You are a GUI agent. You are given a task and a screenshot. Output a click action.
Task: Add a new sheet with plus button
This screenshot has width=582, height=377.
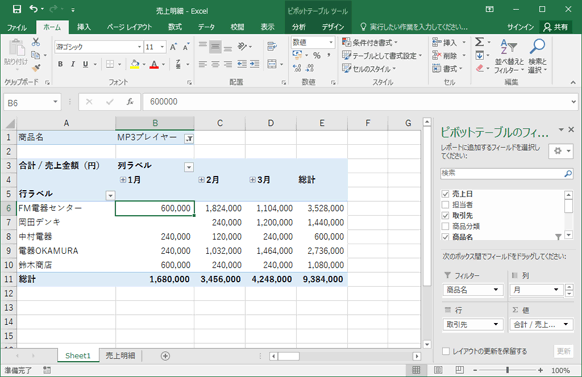pyautogui.click(x=165, y=356)
